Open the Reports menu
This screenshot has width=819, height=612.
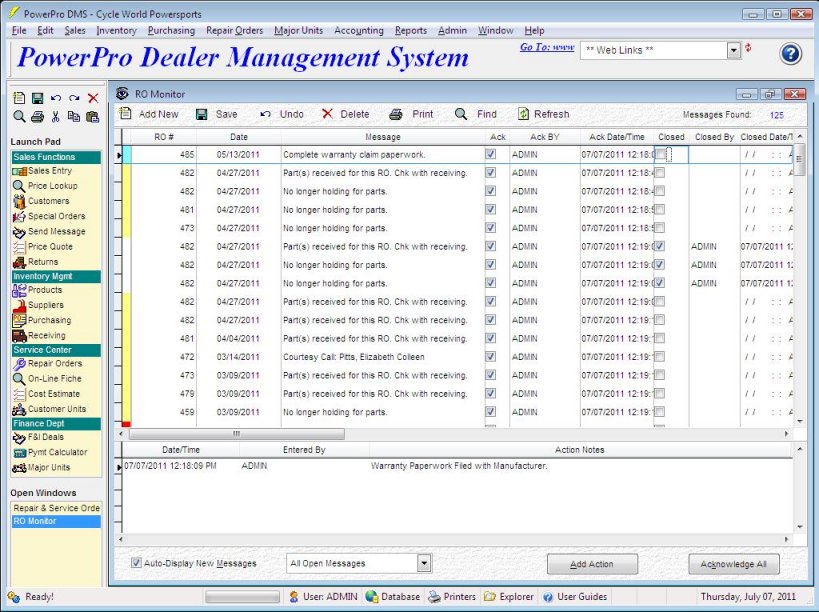pos(410,30)
